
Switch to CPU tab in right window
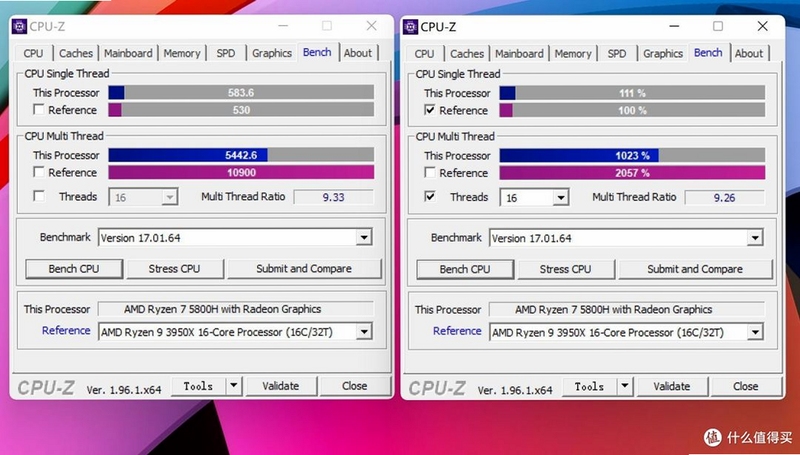point(424,54)
